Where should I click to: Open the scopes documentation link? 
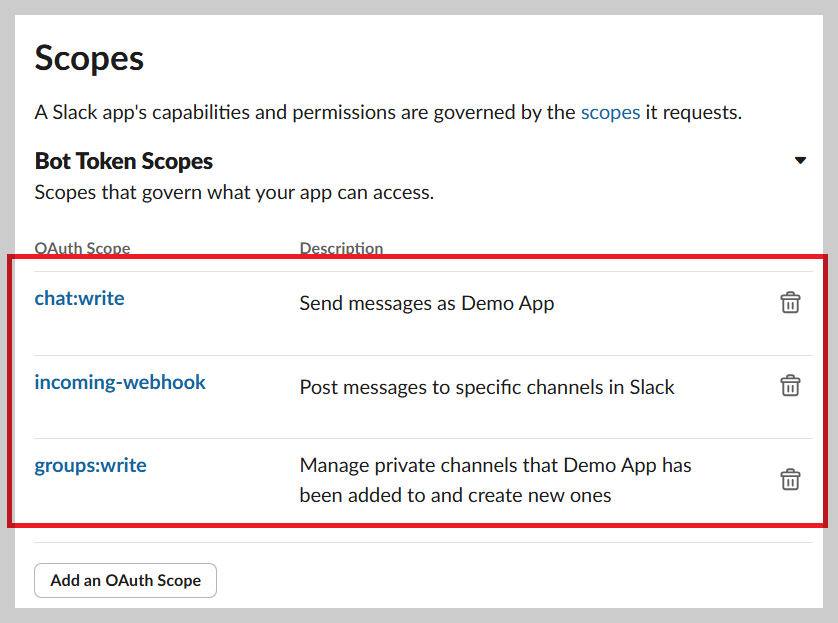click(x=610, y=112)
